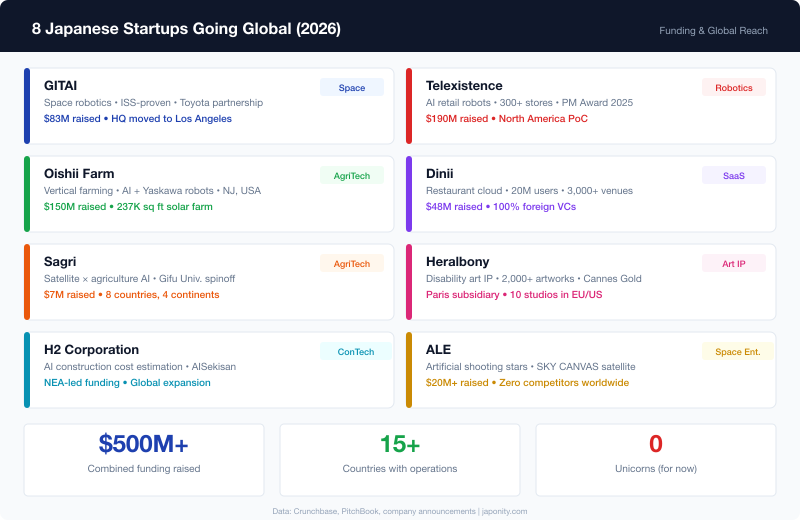Click "$20M+ raised • Zero competitors worldwide"
This screenshot has width=800, height=520.
[528, 383]
